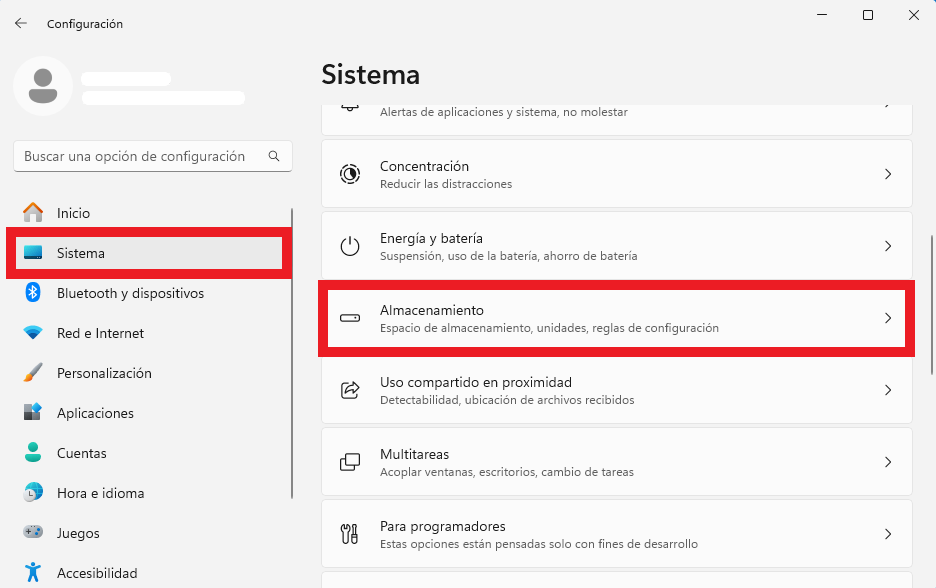The width and height of the screenshot is (936, 588).
Task: Click the user profile avatar
Action: [x=43, y=86]
